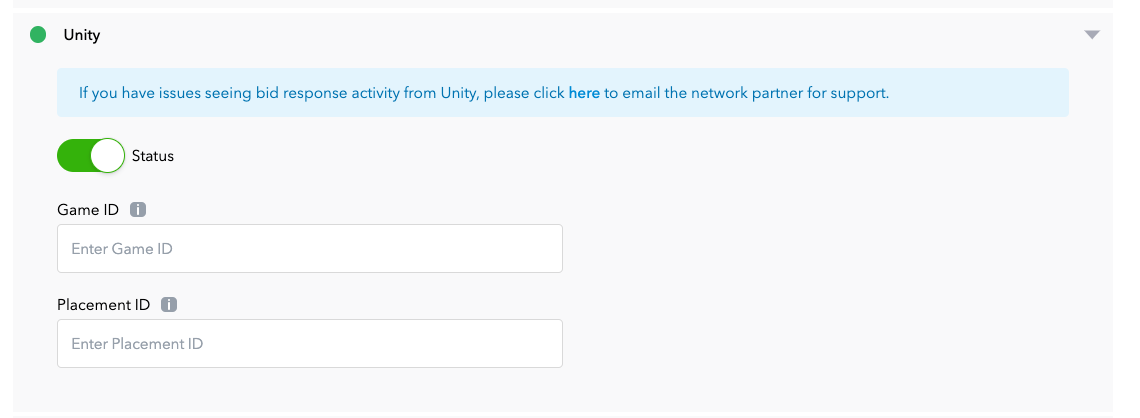This screenshot has height=418, width=1140.
Task: Open the 'here' email support link
Action: (x=584, y=93)
